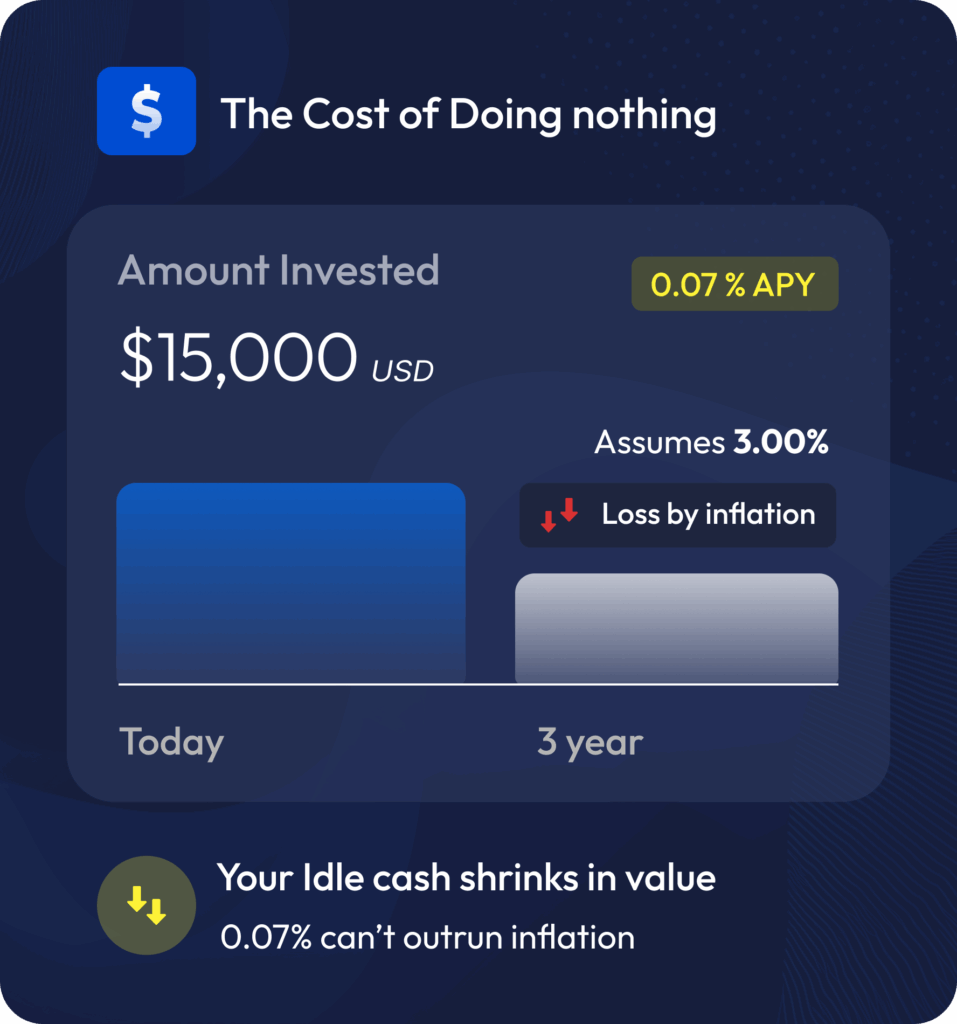This screenshot has height=1024, width=957.
Task: Select the '3 year' axis label
Action: [590, 743]
